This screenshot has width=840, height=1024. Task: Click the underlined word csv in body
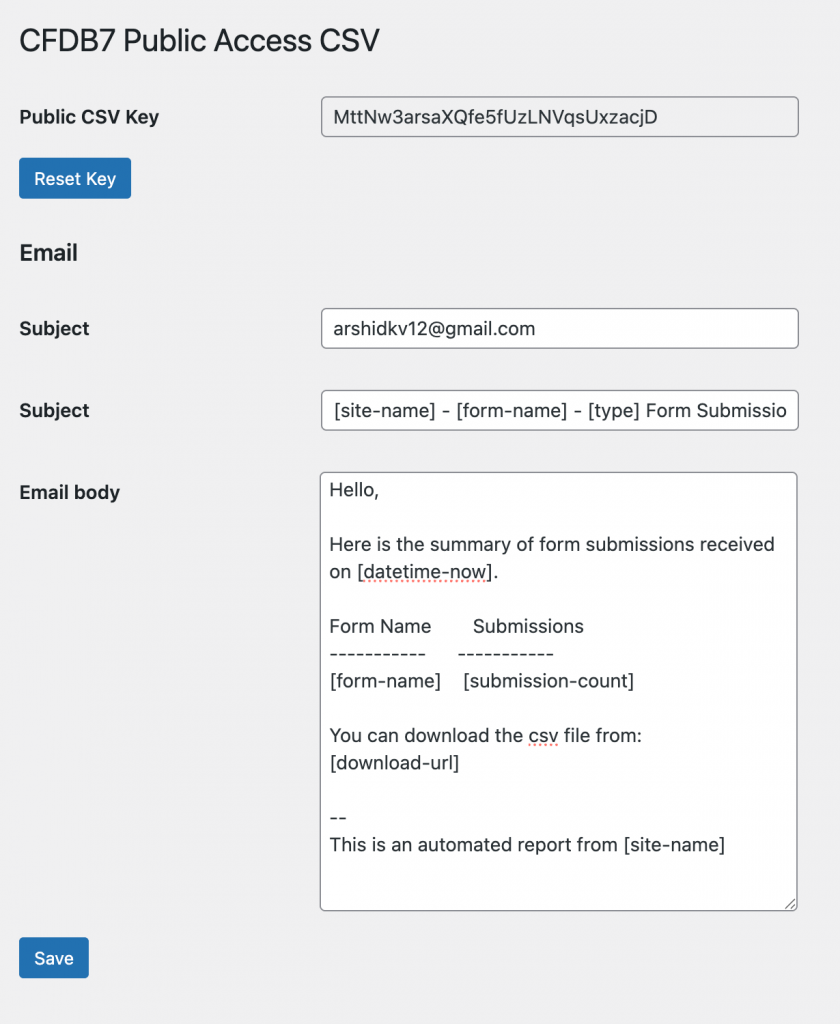[x=540, y=737]
